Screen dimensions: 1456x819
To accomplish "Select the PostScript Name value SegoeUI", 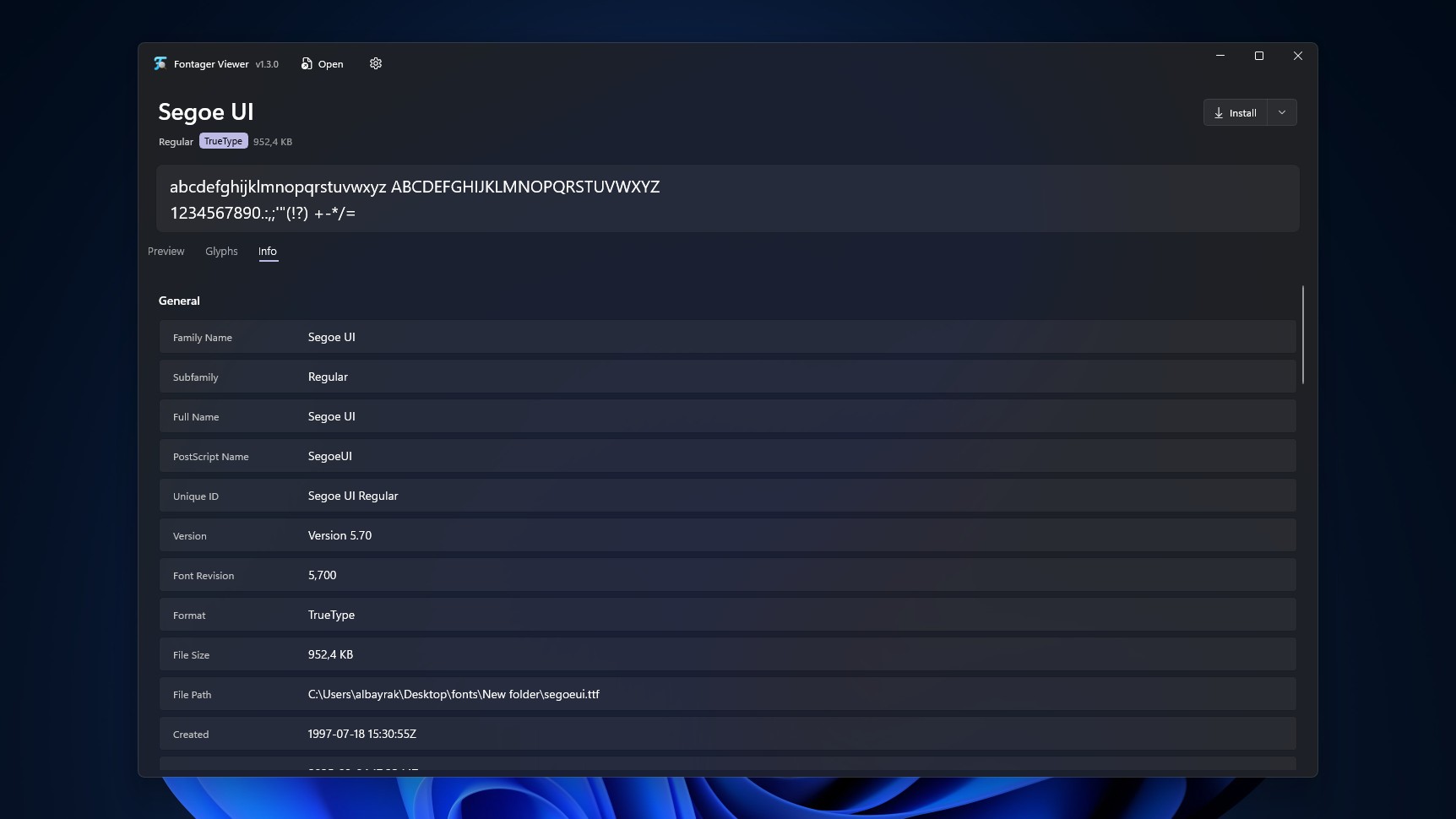I will pyautogui.click(x=329, y=456).
